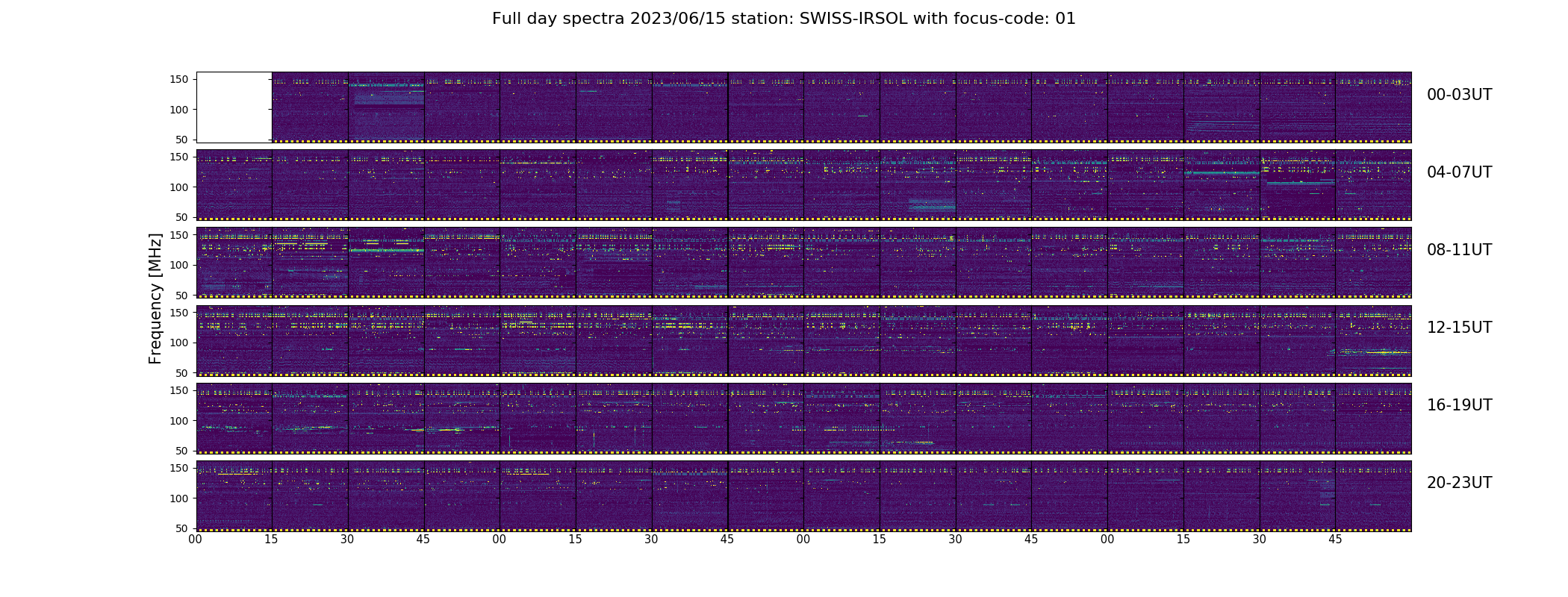Click the '100' tick of the 04-07UT row

pyautogui.click(x=179, y=187)
